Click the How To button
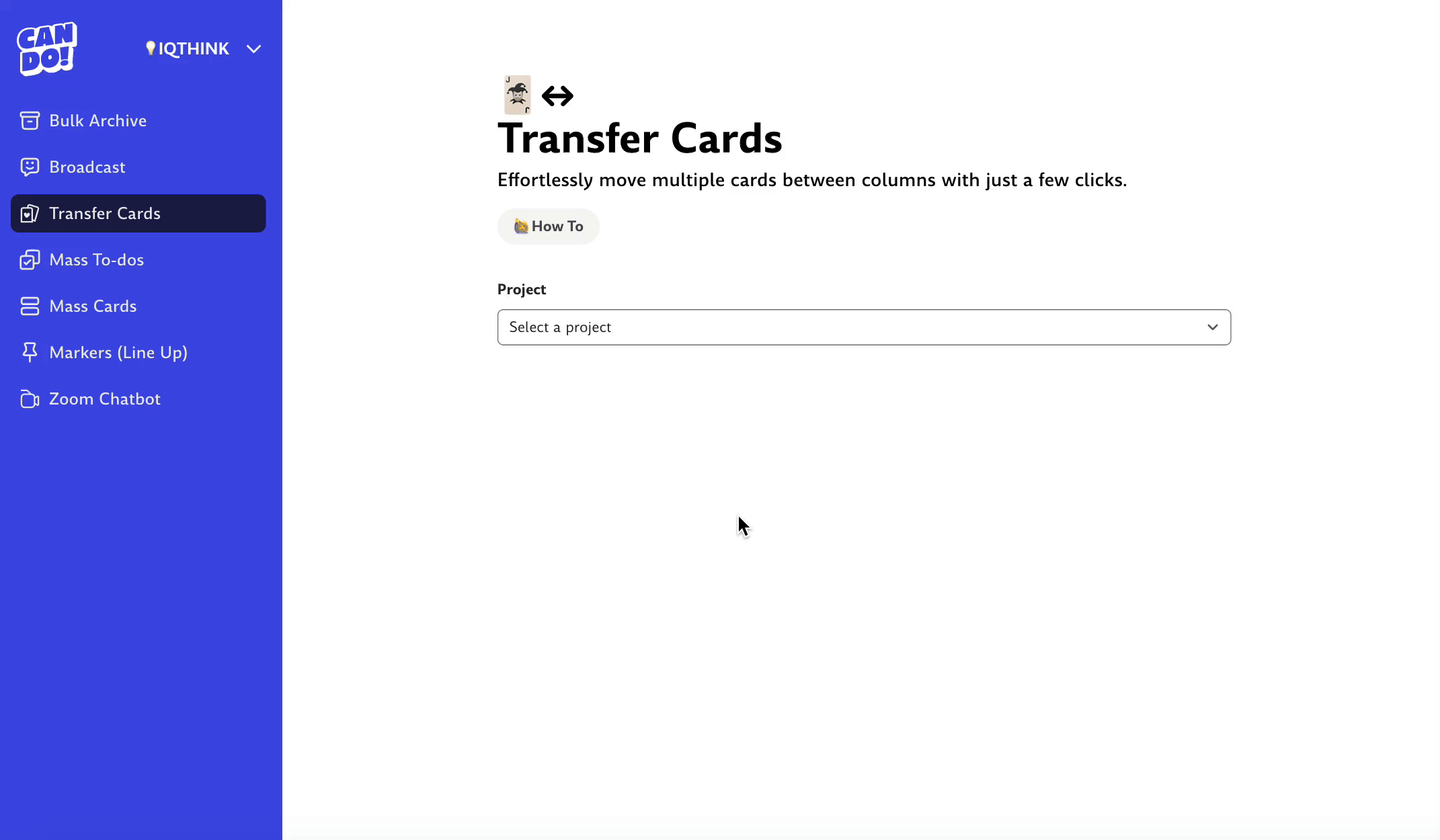The image size is (1440, 840). point(548,225)
